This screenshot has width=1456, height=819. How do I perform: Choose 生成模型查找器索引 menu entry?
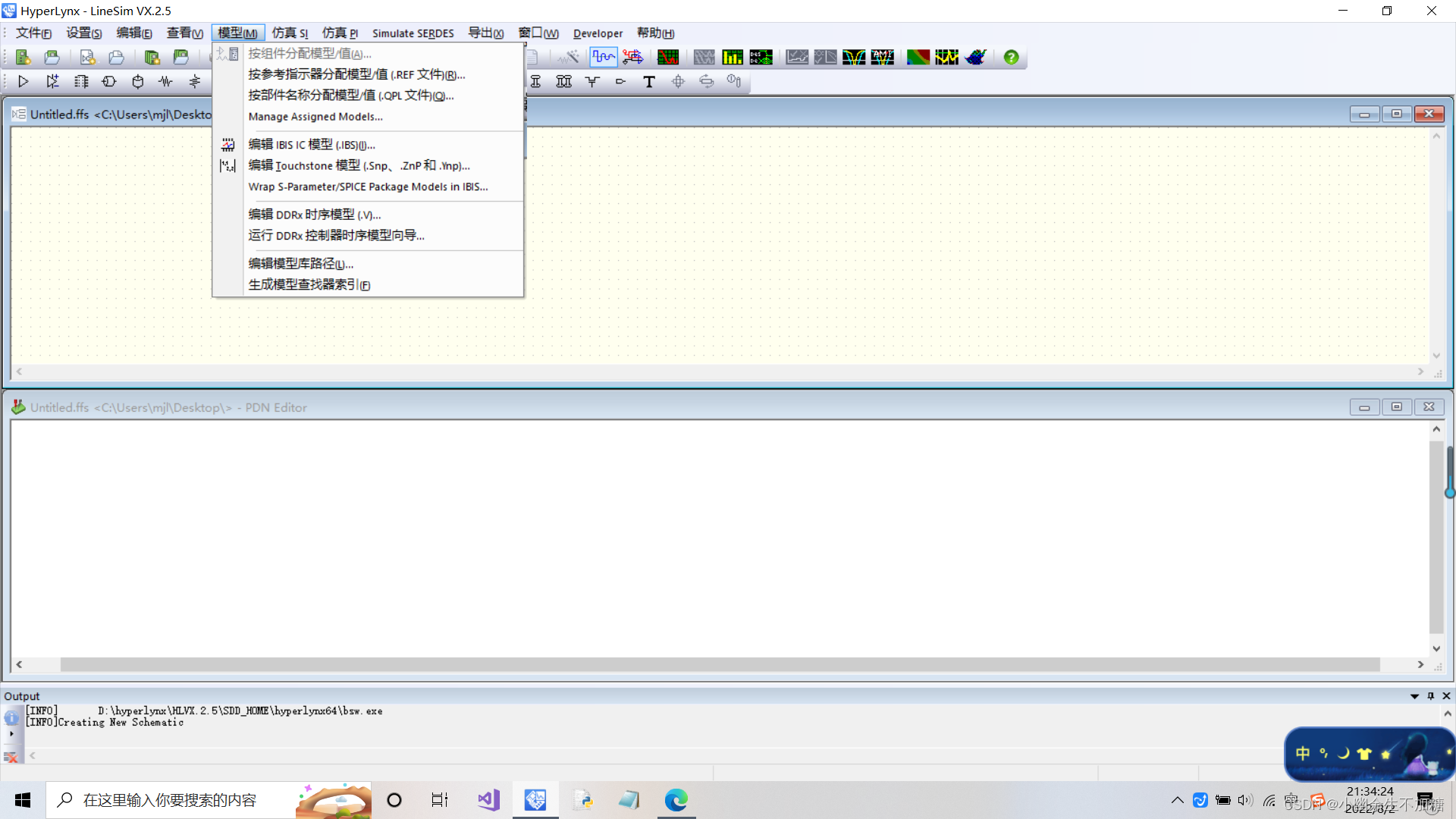coord(368,285)
